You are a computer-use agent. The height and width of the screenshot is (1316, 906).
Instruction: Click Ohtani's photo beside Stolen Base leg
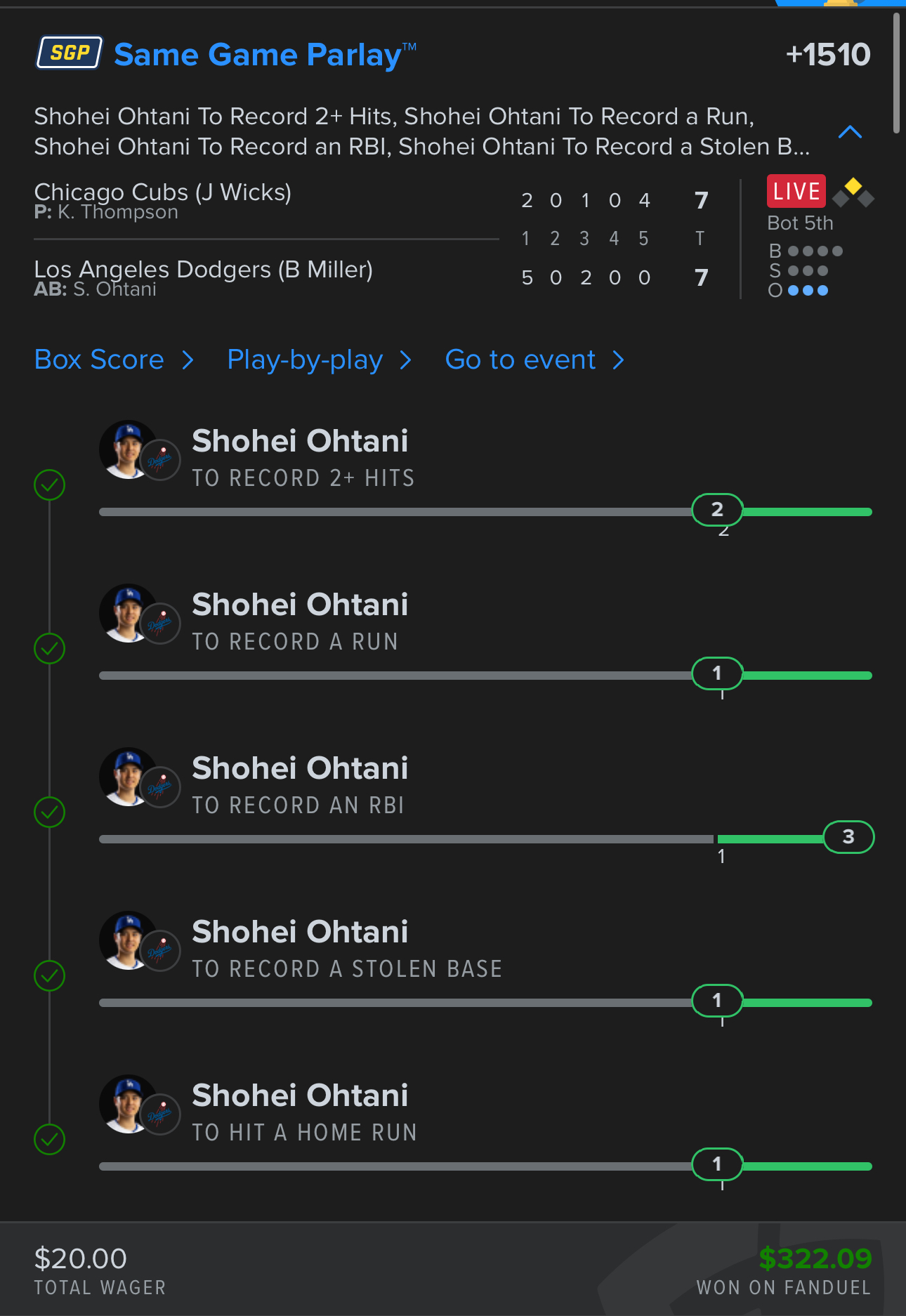[x=129, y=940]
